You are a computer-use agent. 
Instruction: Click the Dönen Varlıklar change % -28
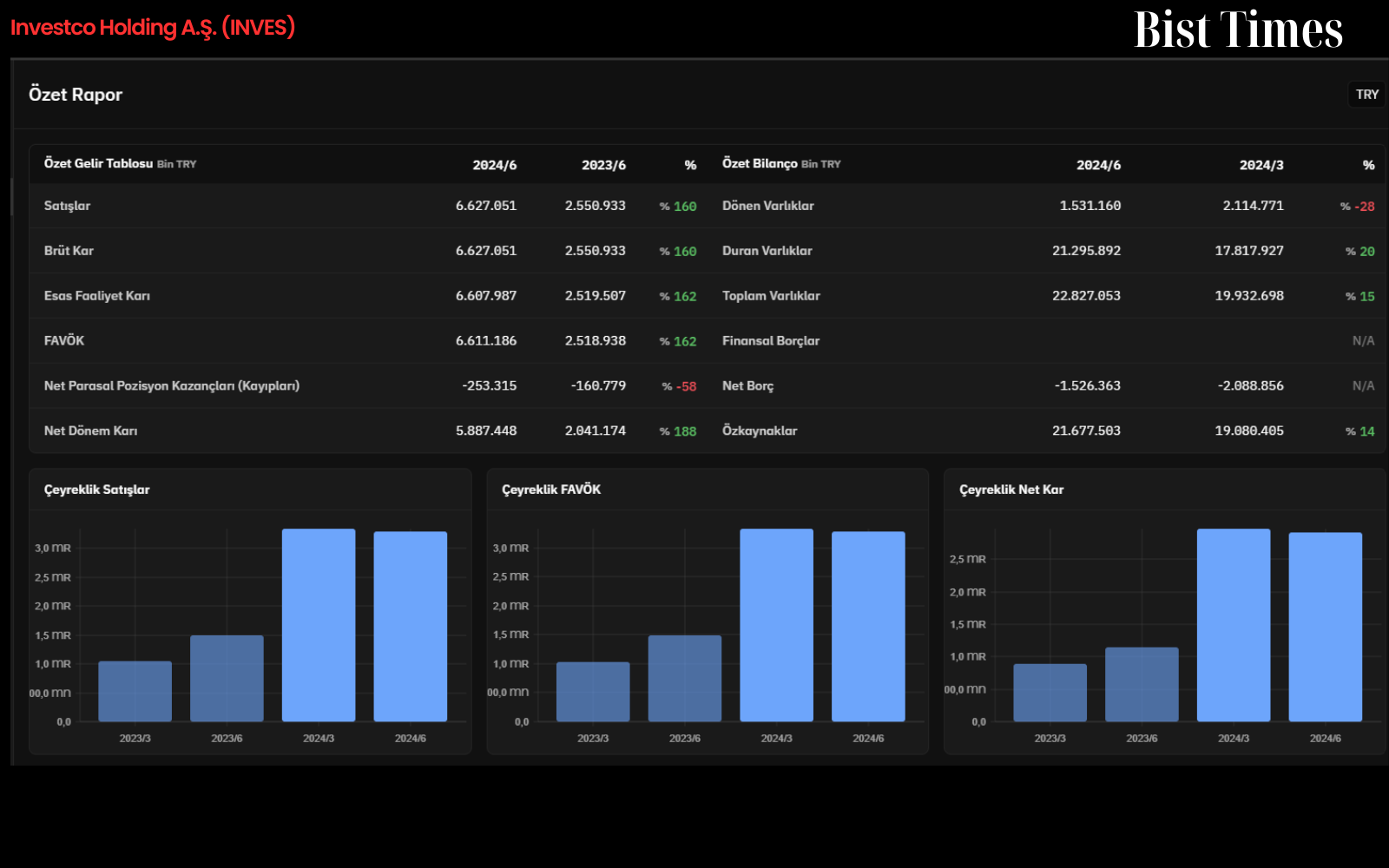click(1358, 207)
